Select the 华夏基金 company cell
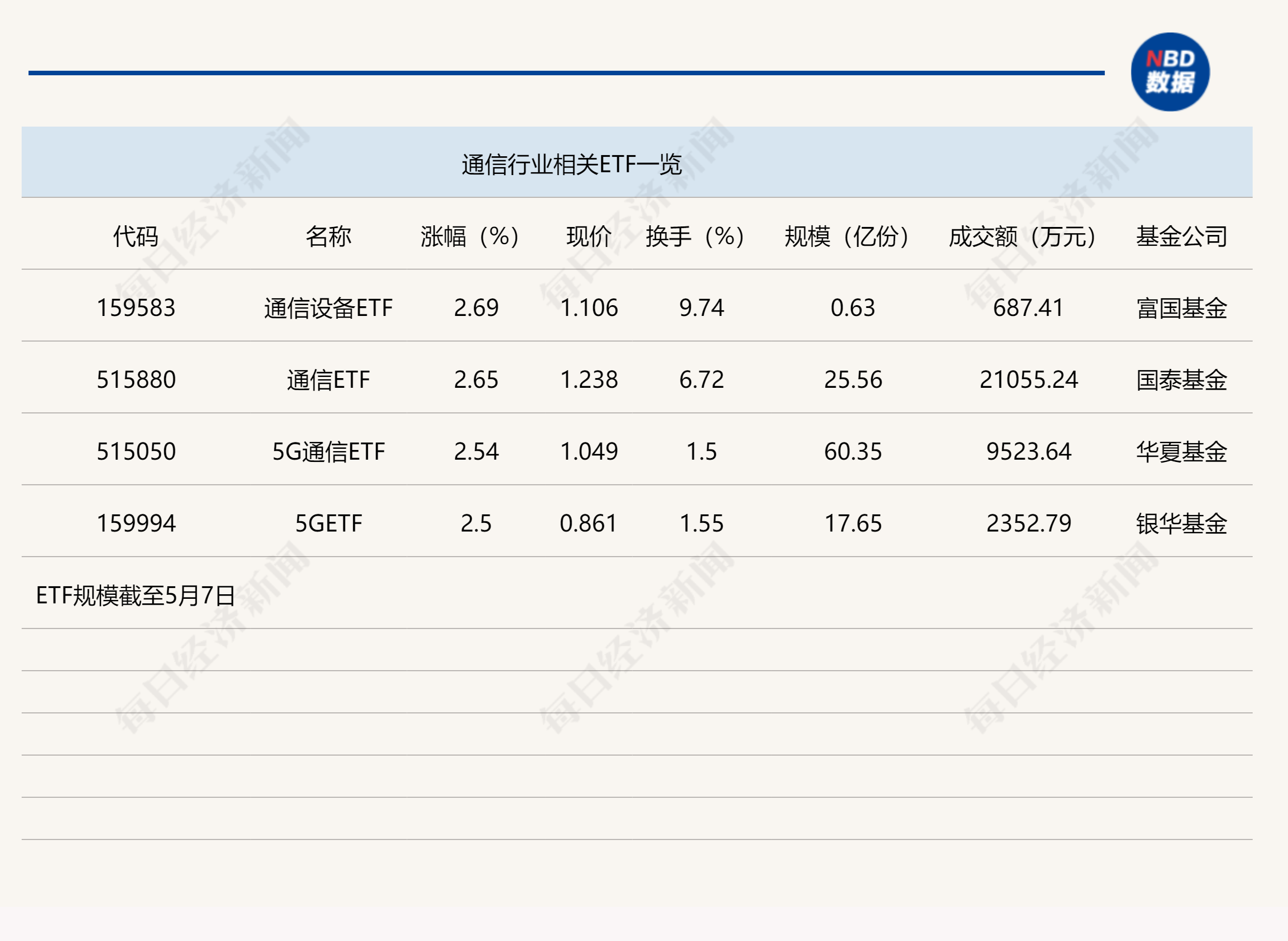 click(1181, 452)
